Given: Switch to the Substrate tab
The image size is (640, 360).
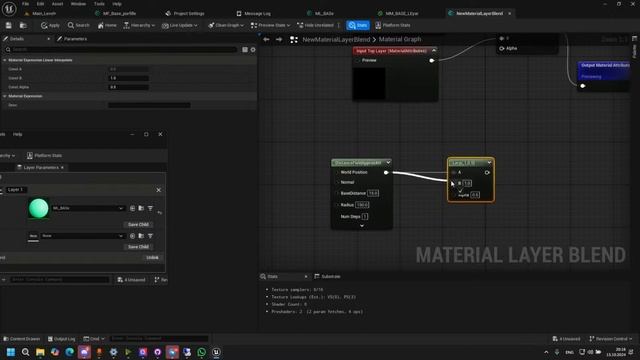Looking at the screenshot, I should point(327,277).
